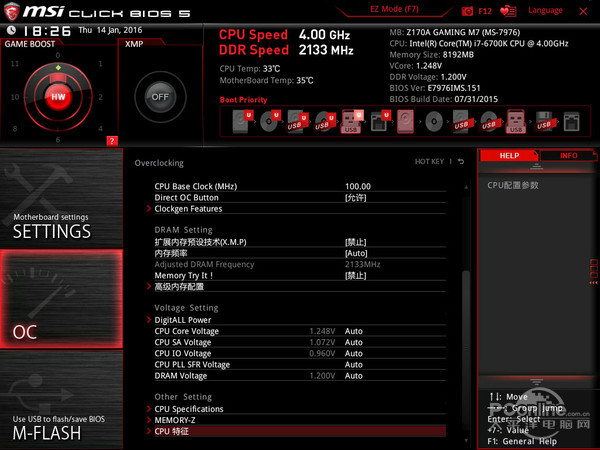This screenshot has height=450, width=600.
Task: Toggle Memory Try It ! value [禁止]
Action: [355, 276]
